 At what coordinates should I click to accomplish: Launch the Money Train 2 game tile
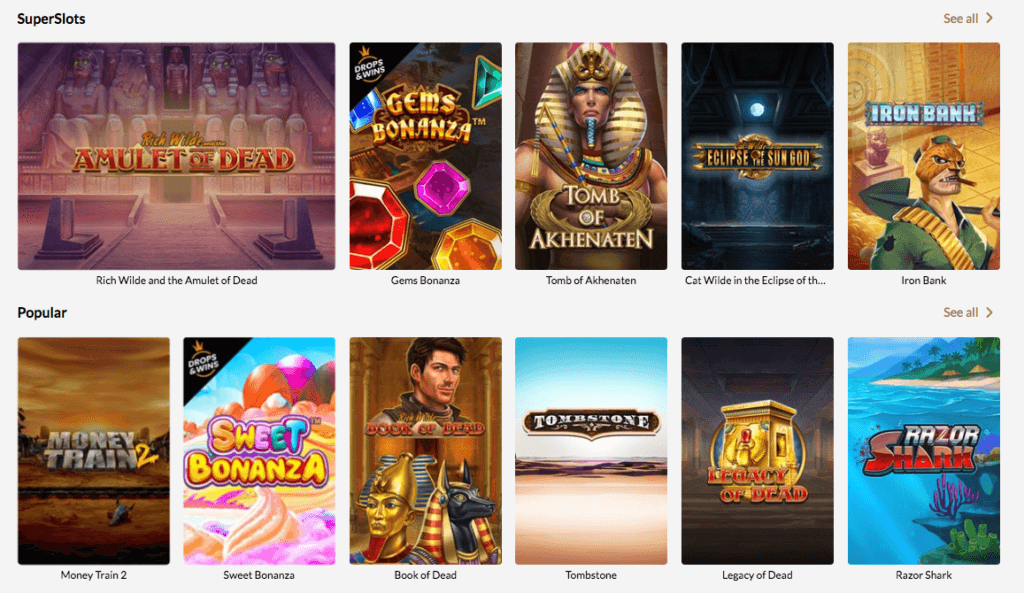pyautogui.click(x=93, y=451)
